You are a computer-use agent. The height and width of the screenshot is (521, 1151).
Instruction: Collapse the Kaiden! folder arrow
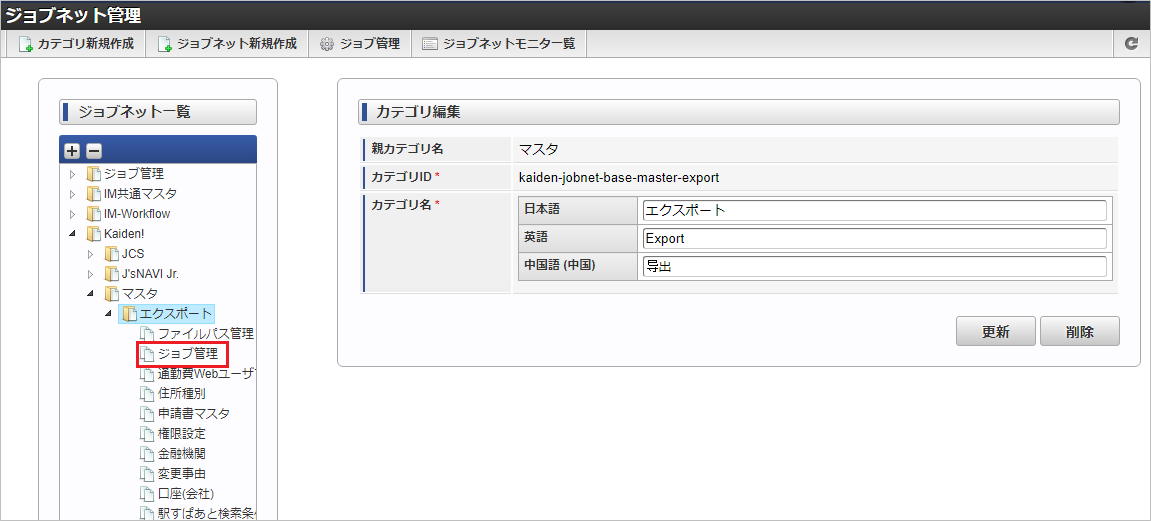pos(72,234)
